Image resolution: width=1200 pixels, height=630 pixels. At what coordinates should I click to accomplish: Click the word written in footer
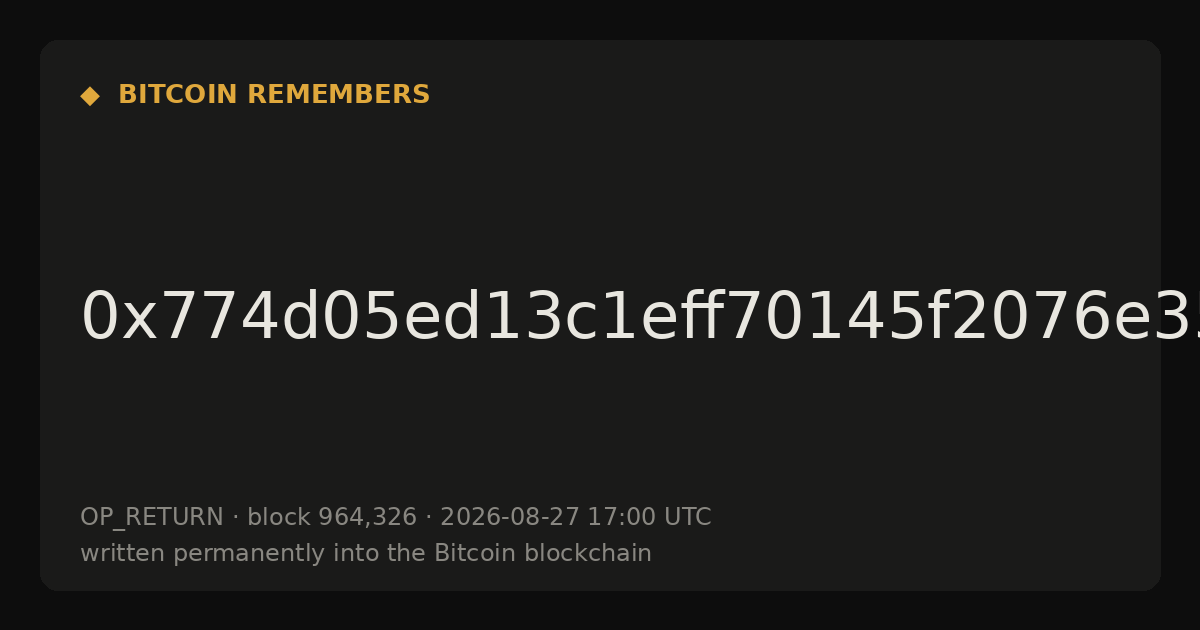point(123,554)
